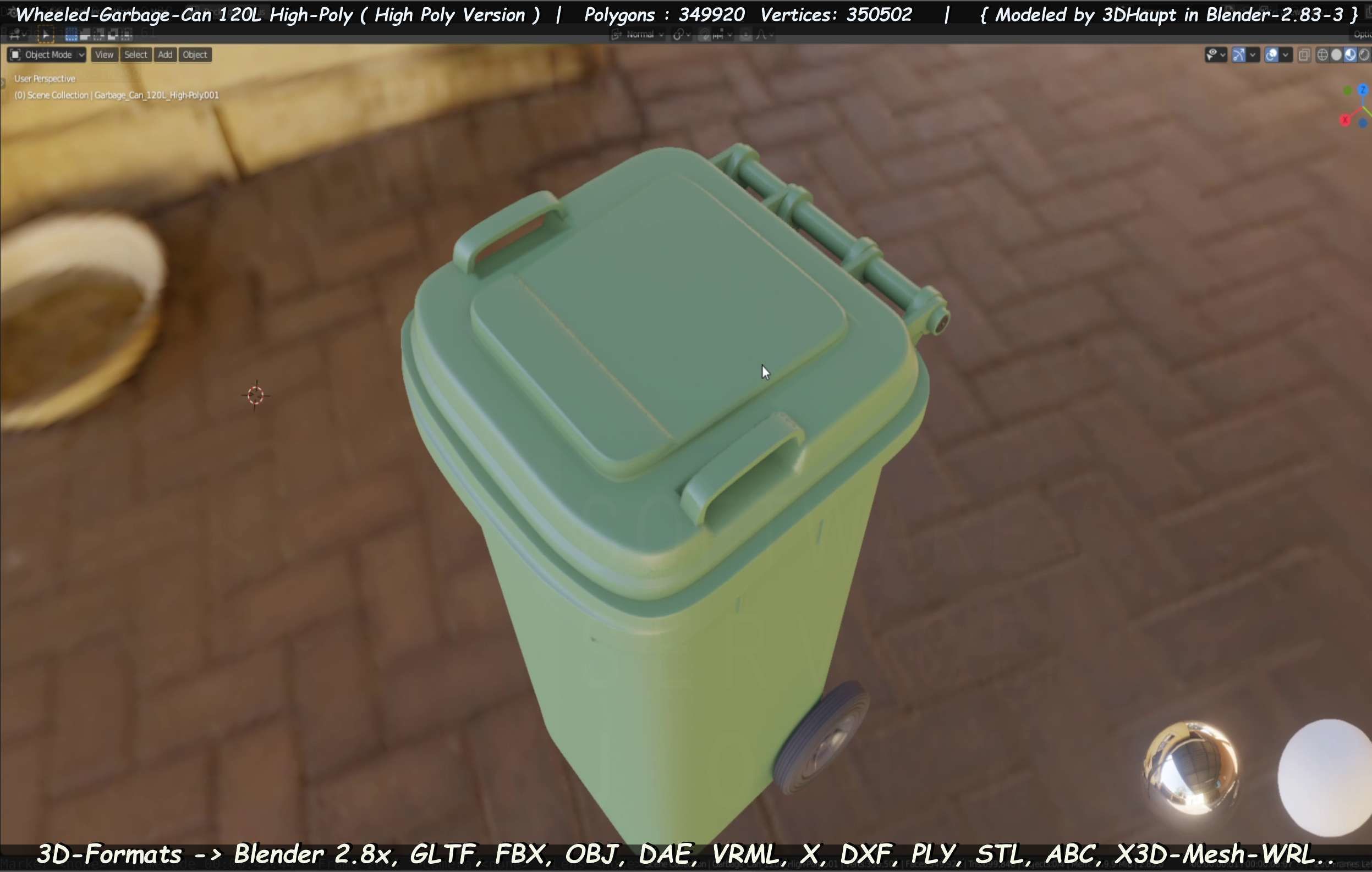This screenshot has width=1372, height=872.
Task: Switch to Rendered viewport shading
Action: click(x=1364, y=54)
